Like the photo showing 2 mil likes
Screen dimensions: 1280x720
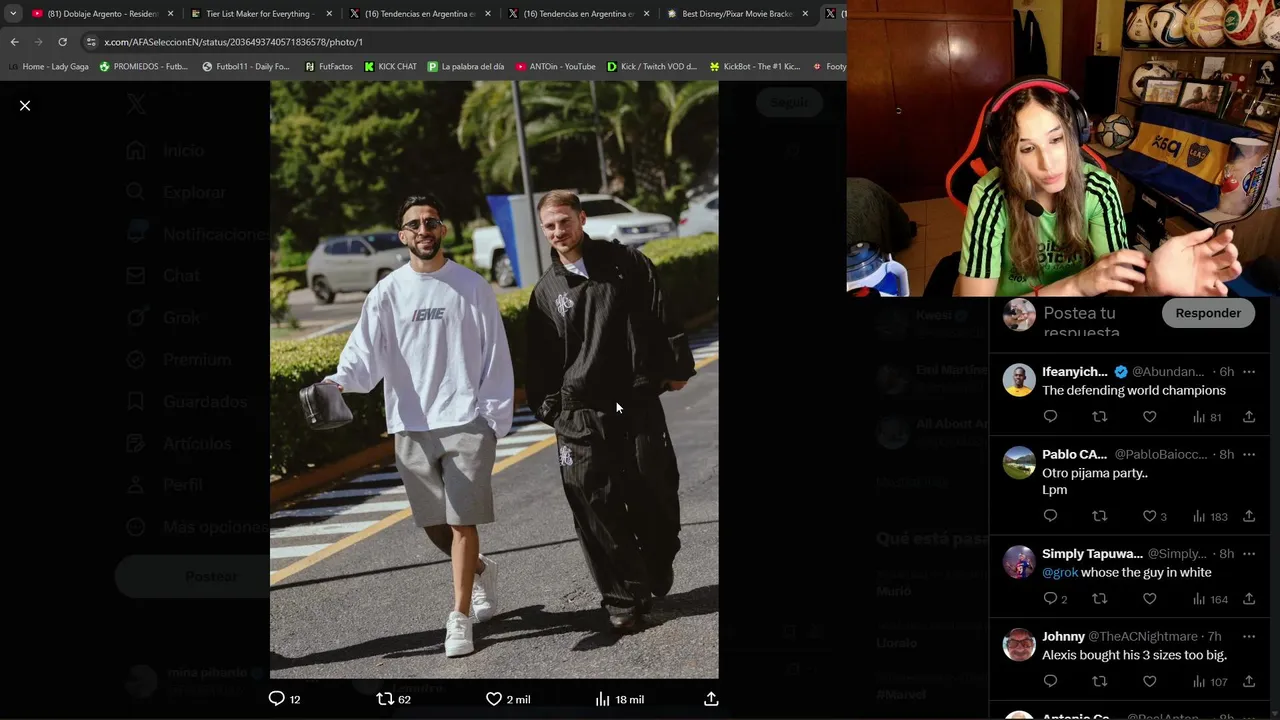tap(508, 699)
